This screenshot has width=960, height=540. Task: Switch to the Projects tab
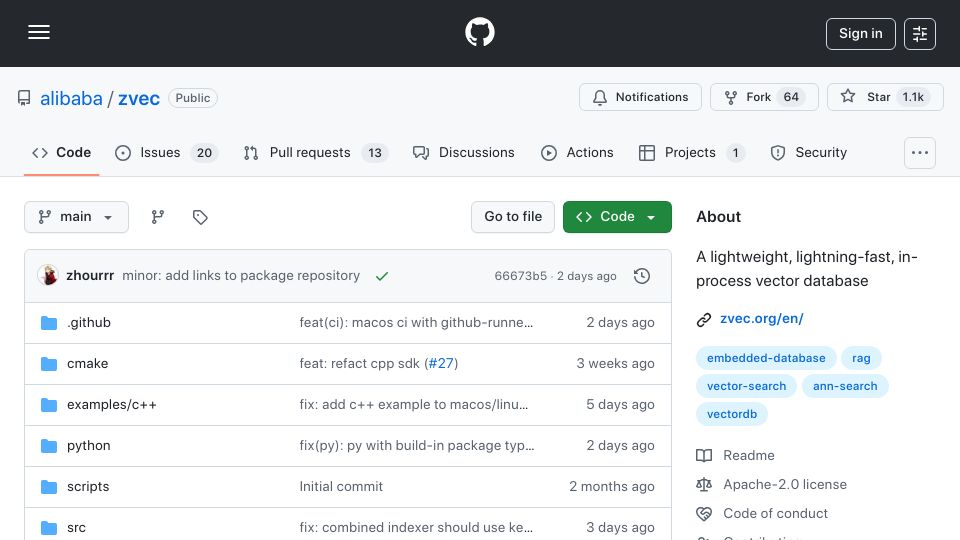tap(691, 152)
